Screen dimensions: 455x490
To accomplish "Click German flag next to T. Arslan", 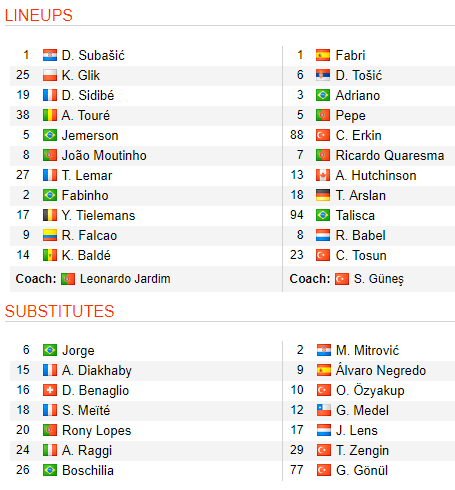I will [x=323, y=195].
